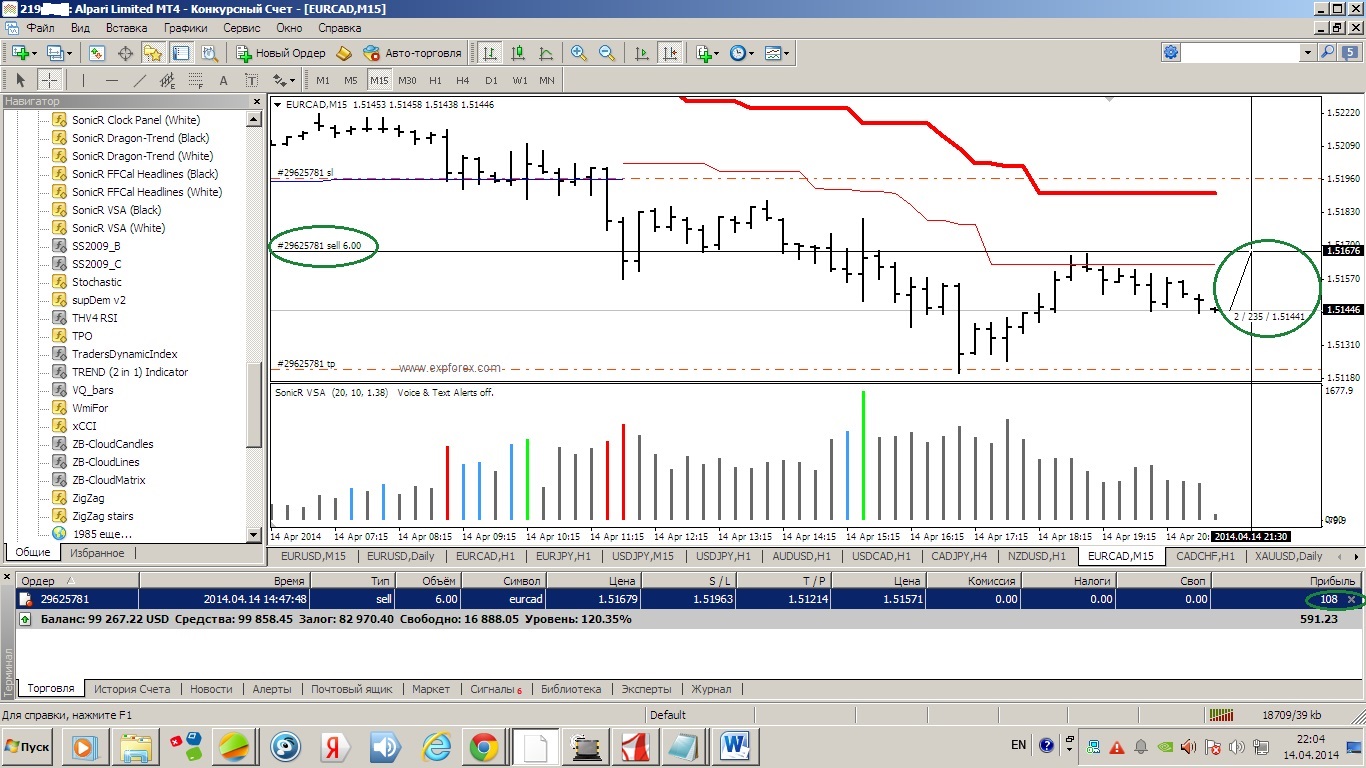This screenshot has height=768, width=1366.
Task: Click the search magnifier icon
Action: point(1328,52)
